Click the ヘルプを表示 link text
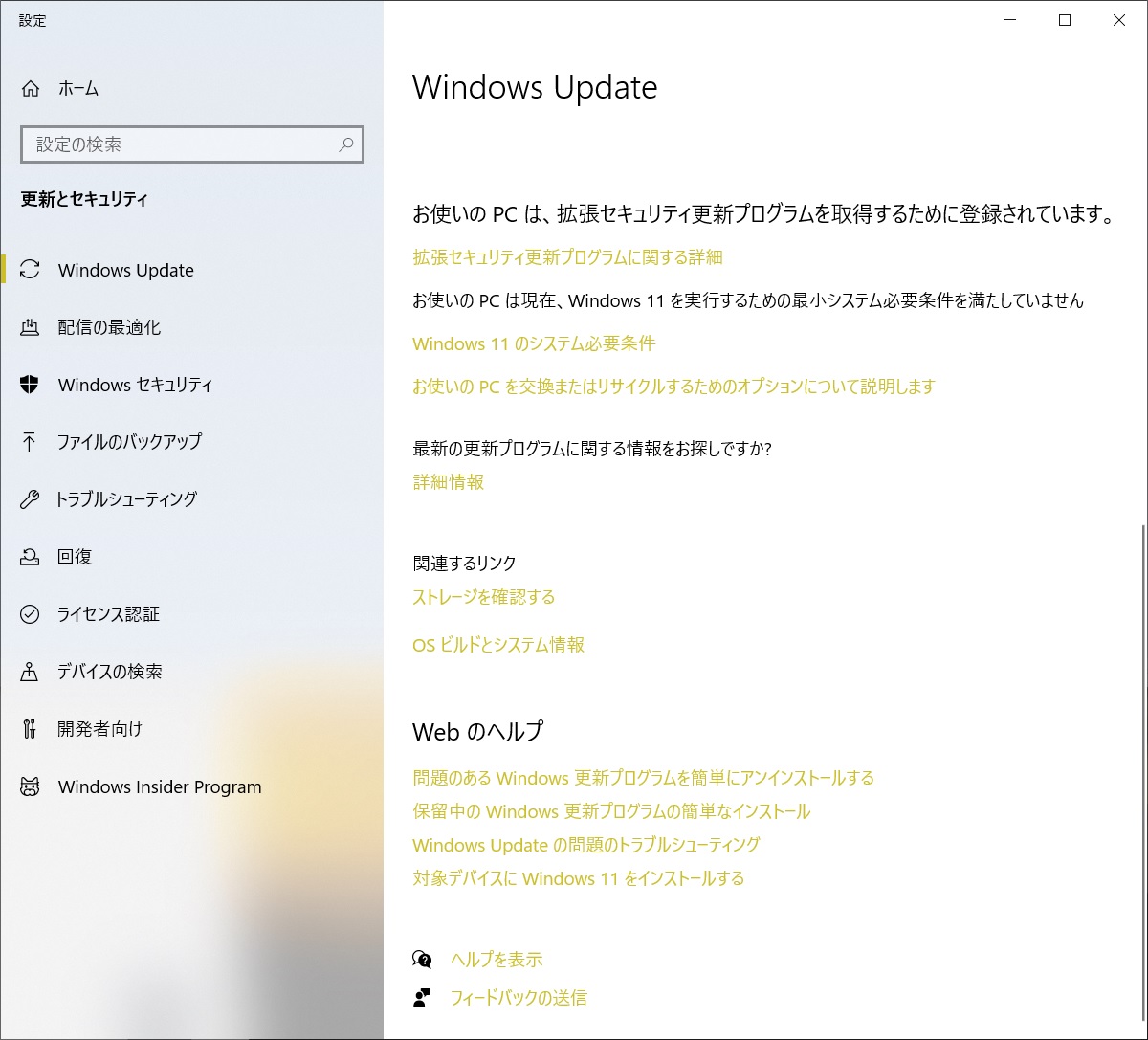 (497, 960)
